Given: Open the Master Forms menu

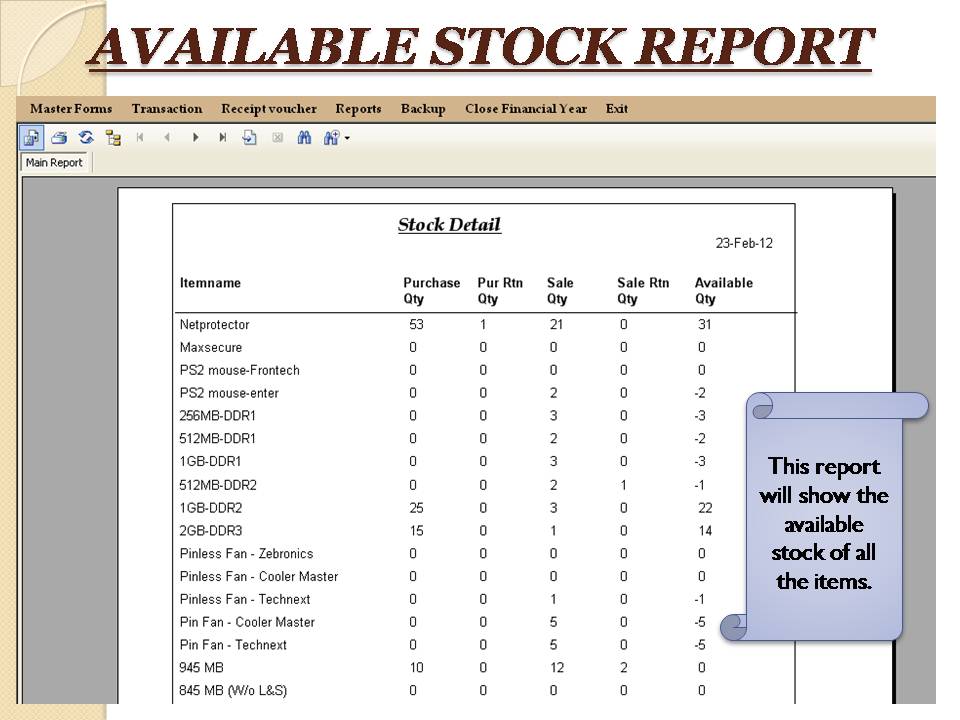Looking at the screenshot, I should coord(71,109).
